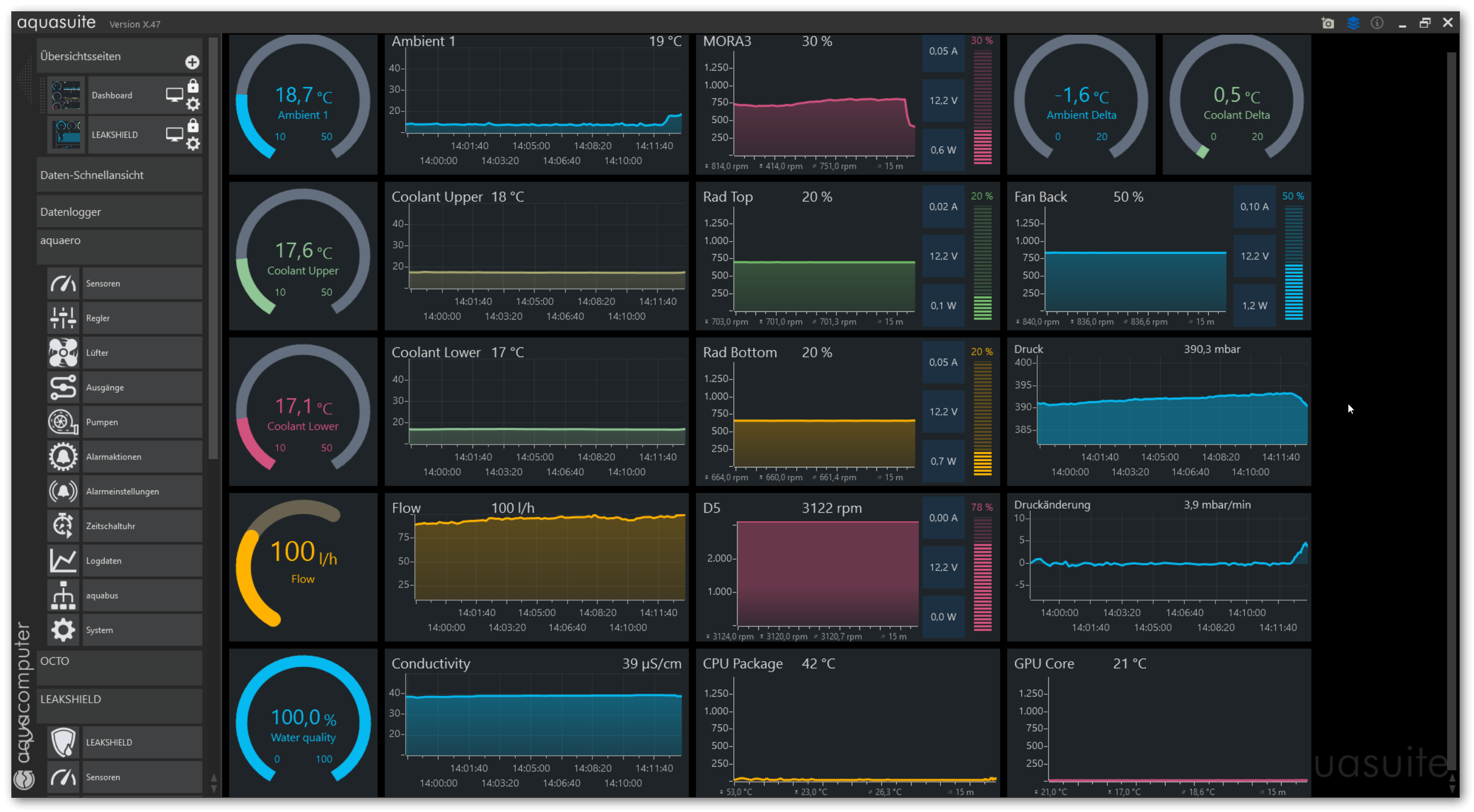Click the sidebar vertical scrollbar
Image resolution: width=1474 pixels, height=812 pixels.
click(x=213, y=246)
